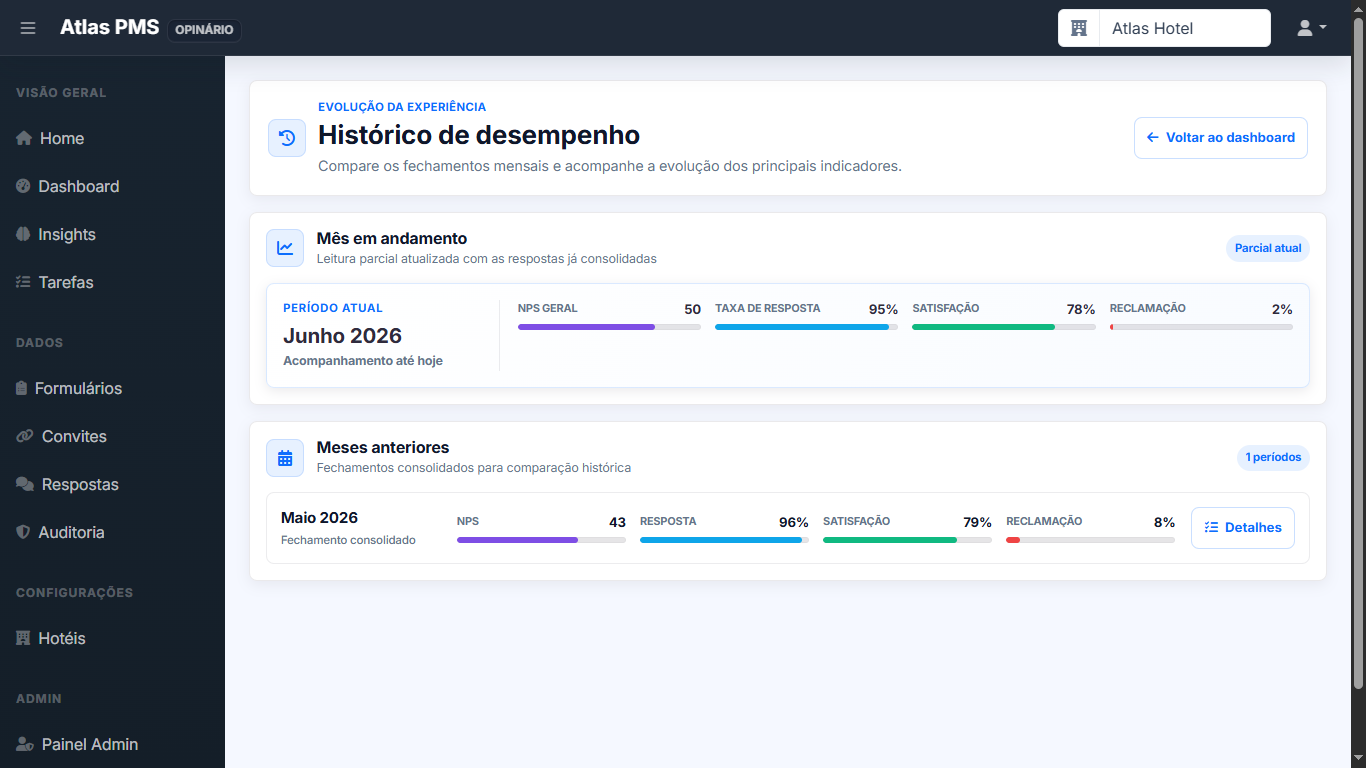This screenshot has width=1366, height=768.
Task: Toggle the hamburger sidebar menu icon
Action: coord(28,28)
